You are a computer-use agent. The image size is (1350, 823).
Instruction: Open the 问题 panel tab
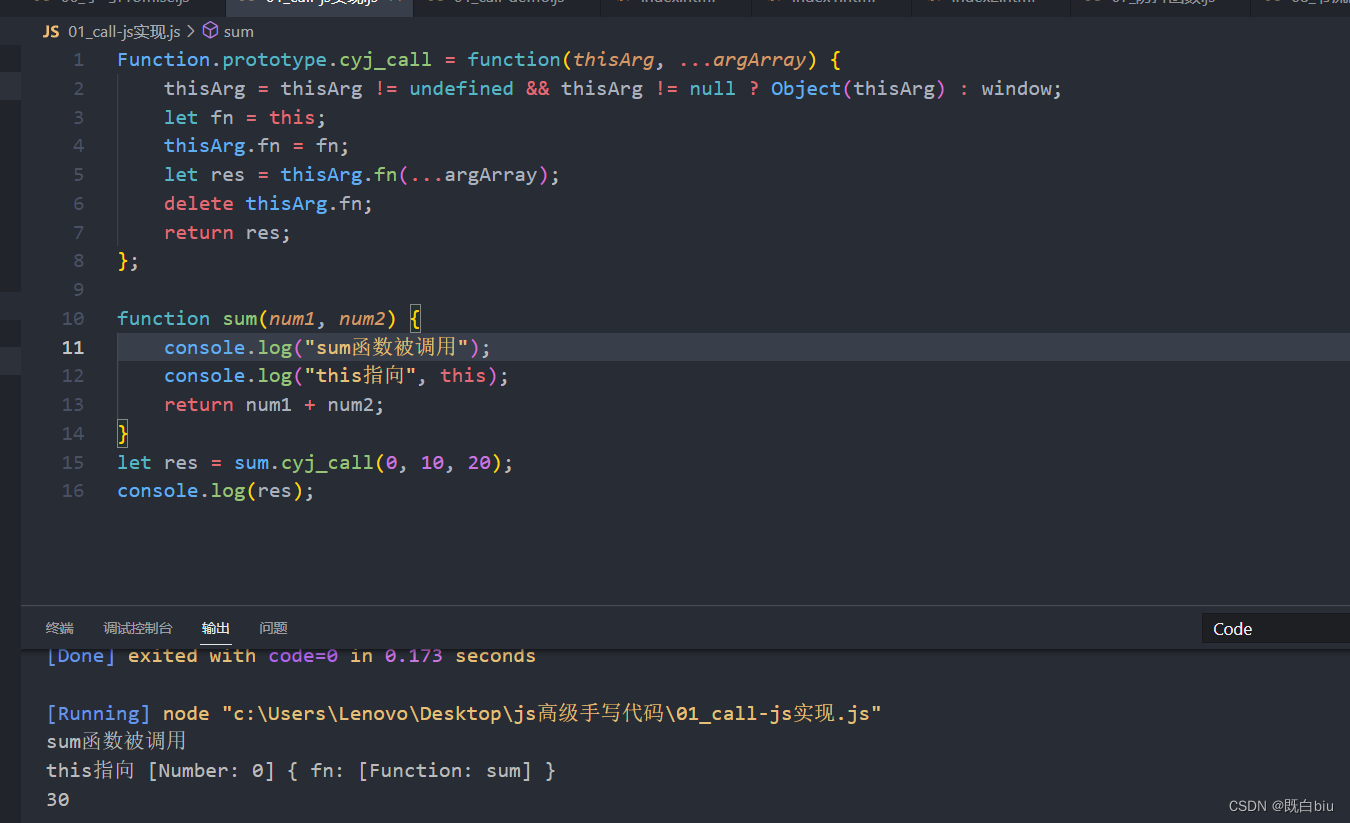273,628
